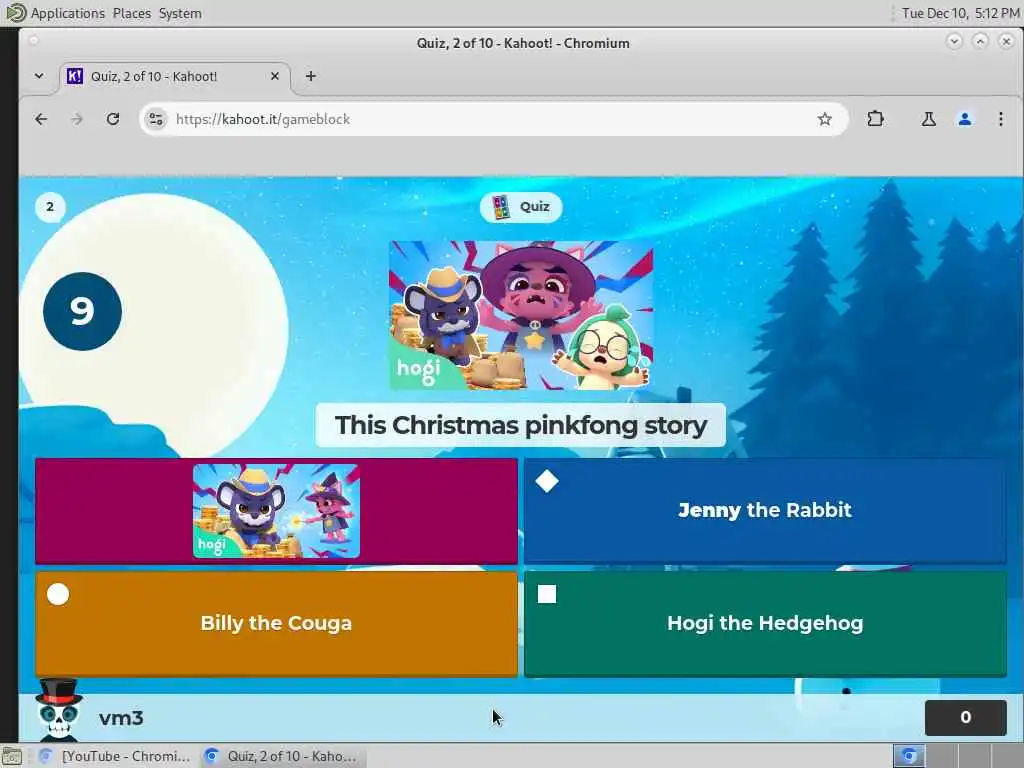Close the Kahoot tab
1024x768 pixels.
coord(275,76)
